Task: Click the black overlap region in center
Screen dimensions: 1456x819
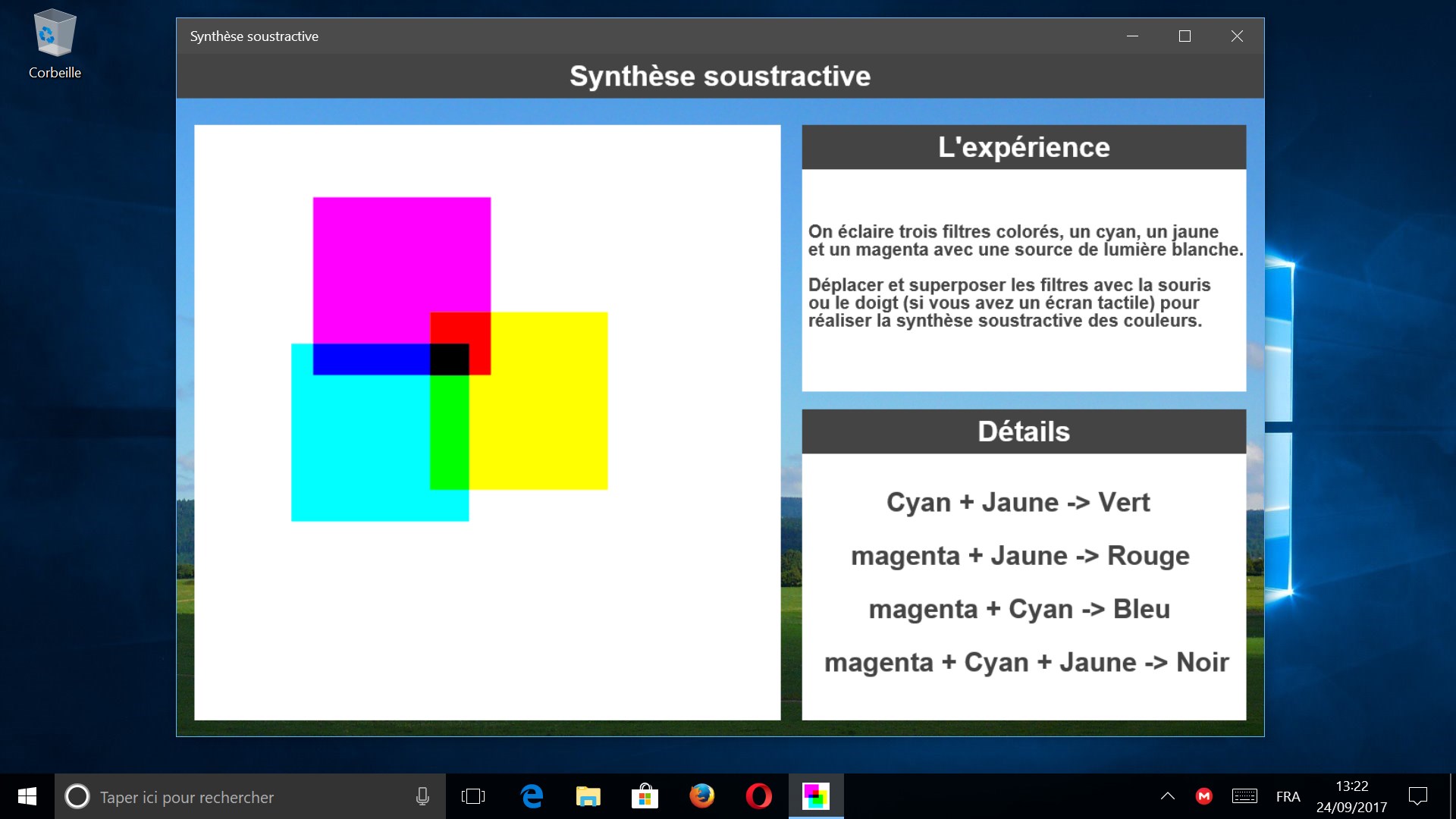Action: tap(449, 359)
